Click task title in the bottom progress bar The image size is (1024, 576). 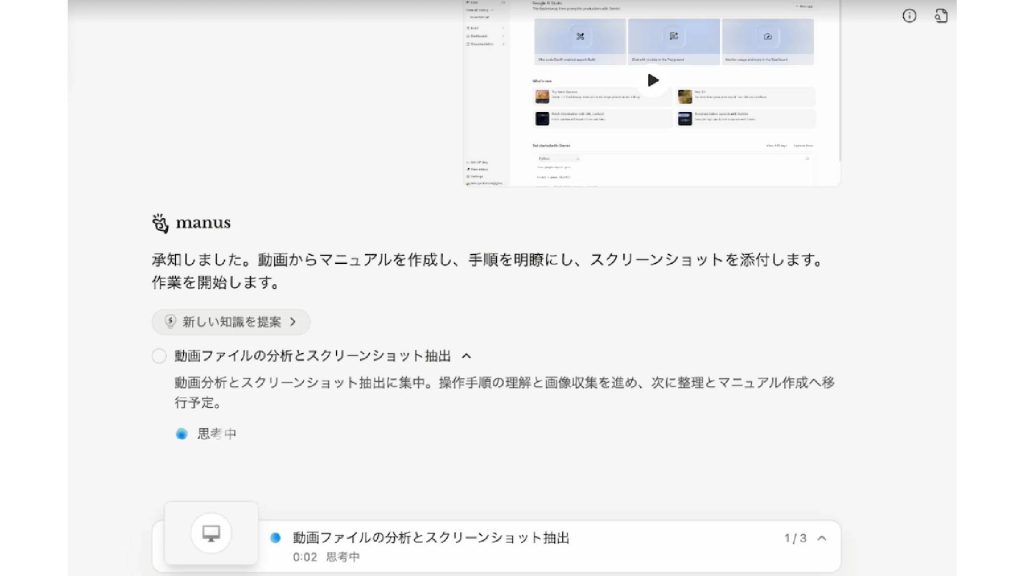point(431,538)
